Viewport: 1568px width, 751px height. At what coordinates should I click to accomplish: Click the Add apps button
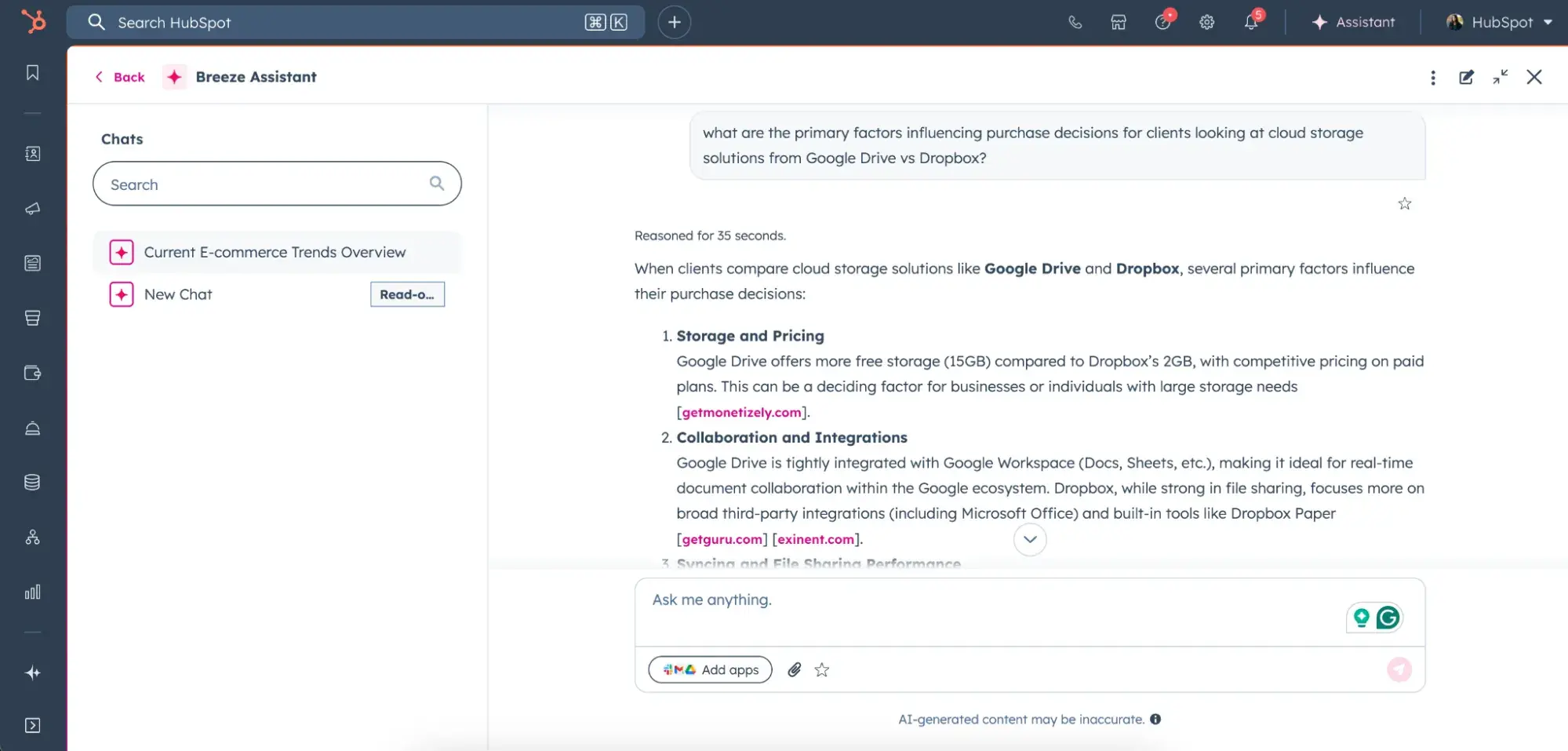710,669
